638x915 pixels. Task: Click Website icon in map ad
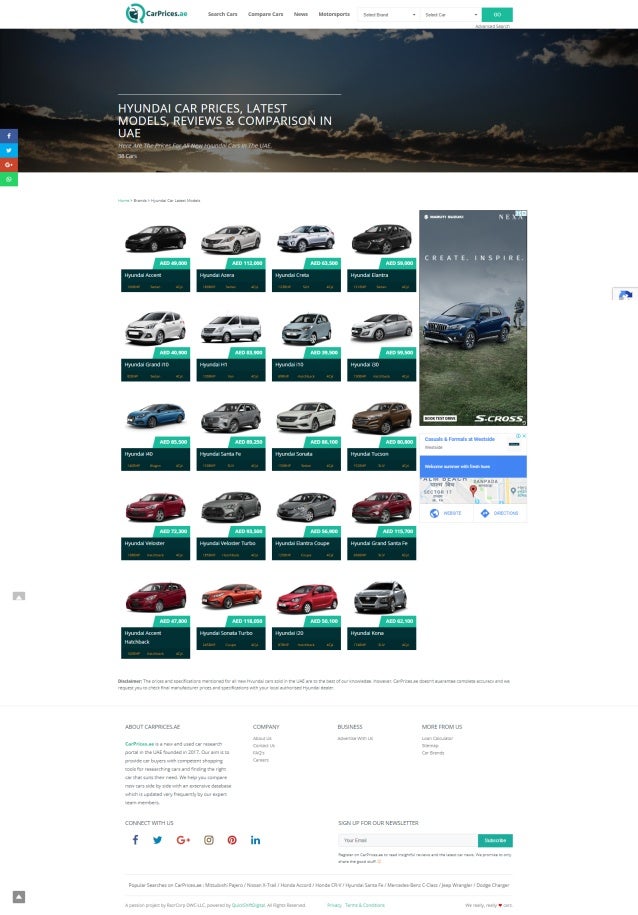pos(434,513)
